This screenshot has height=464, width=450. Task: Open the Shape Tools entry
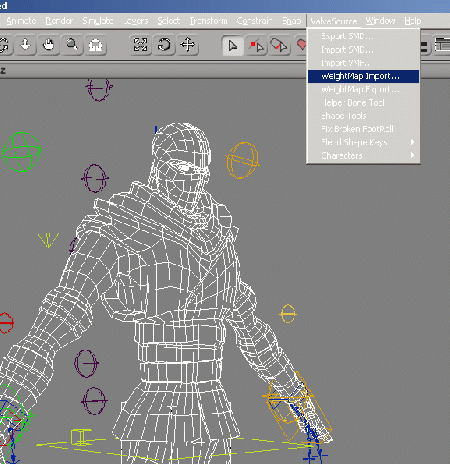[363, 116]
